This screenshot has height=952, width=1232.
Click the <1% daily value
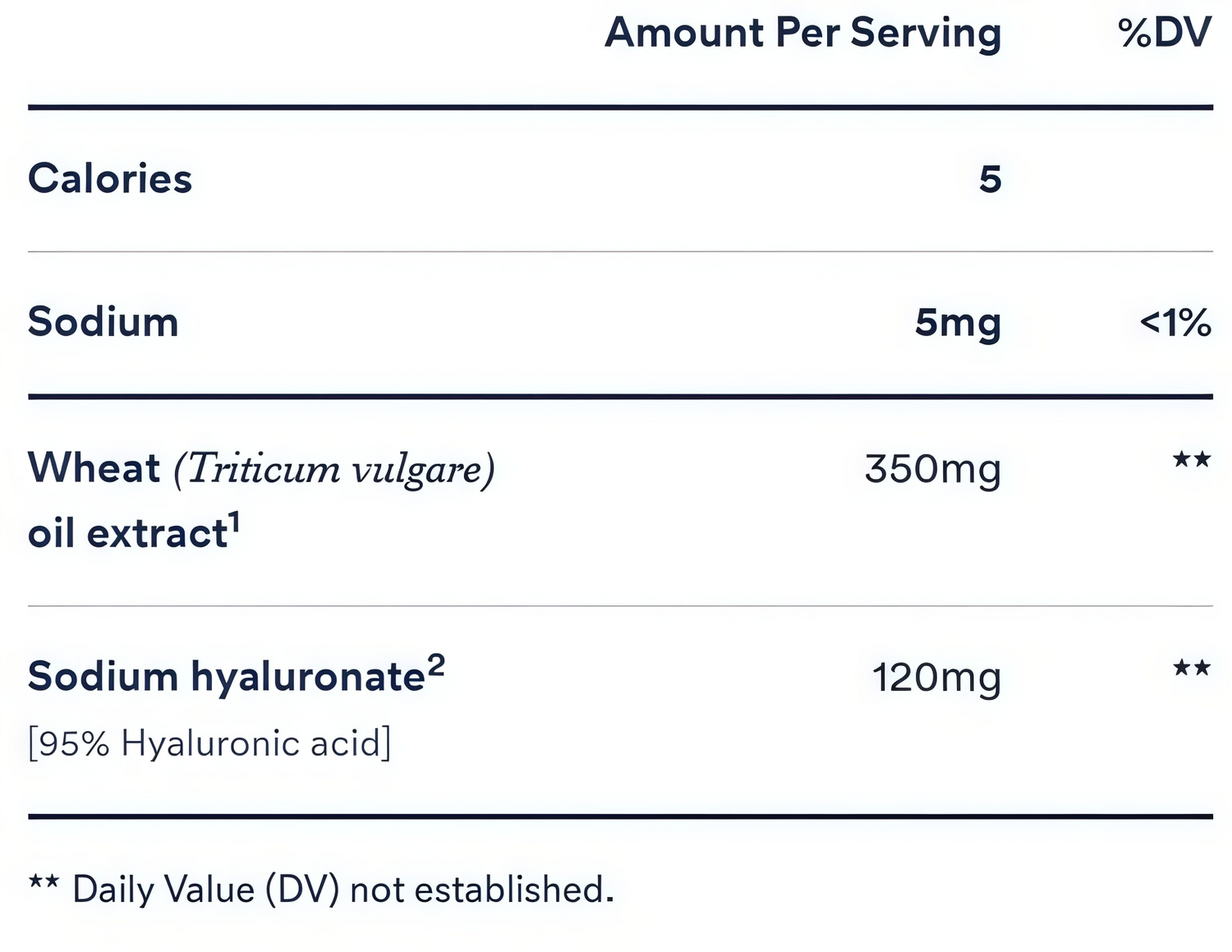click(1175, 323)
